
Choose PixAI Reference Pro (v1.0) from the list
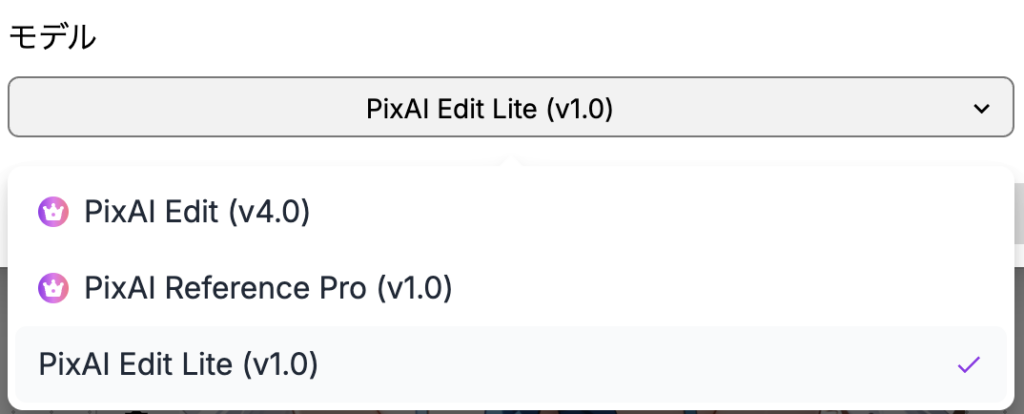point(268,289)
